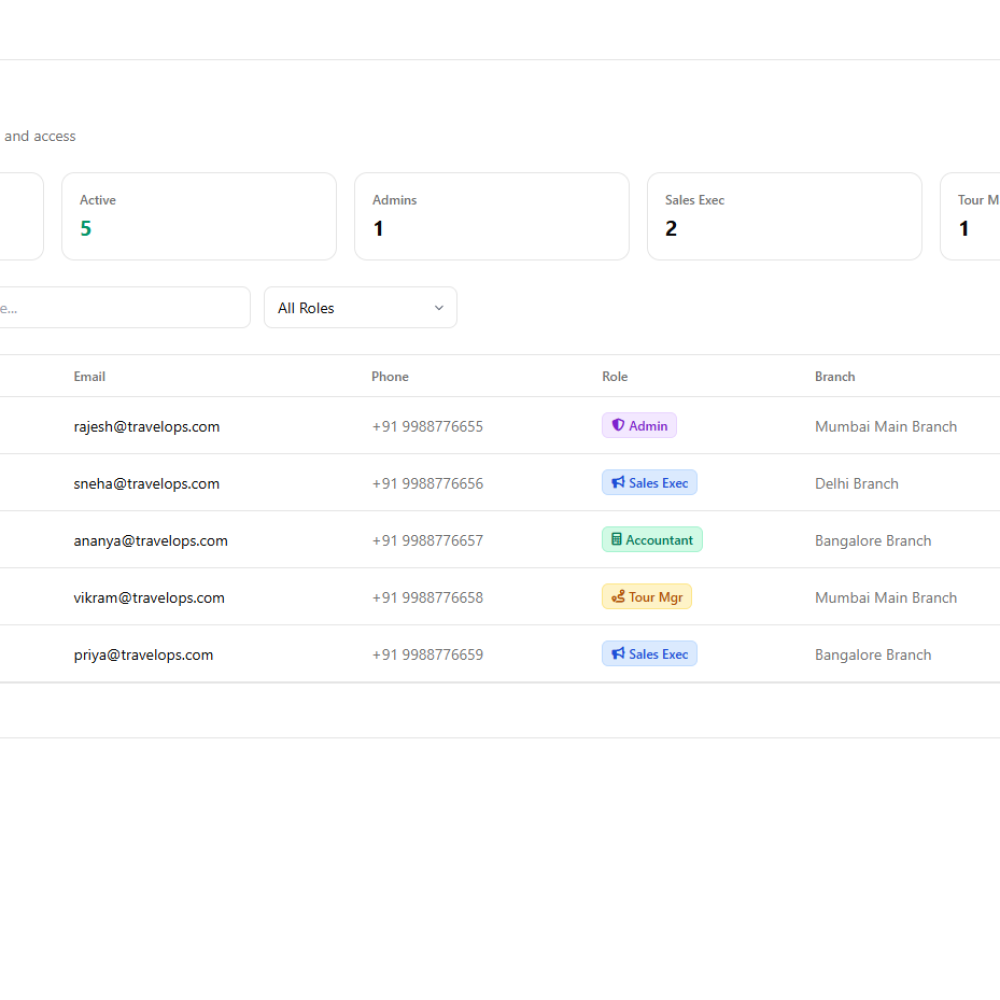The image size is (1000, 1000).
Task: Select the Admins stat card
Action: 492,216
